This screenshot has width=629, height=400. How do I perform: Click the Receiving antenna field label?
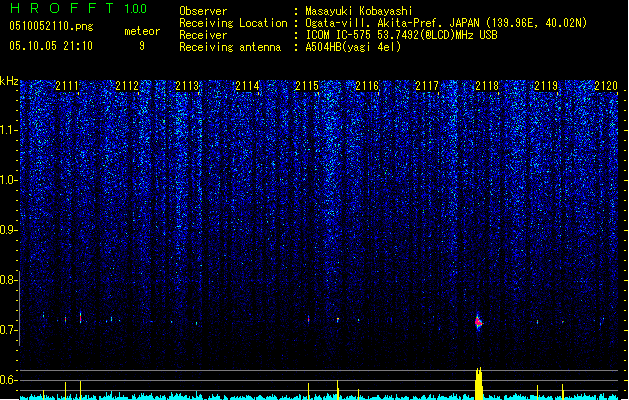click(x=230, y=47)
